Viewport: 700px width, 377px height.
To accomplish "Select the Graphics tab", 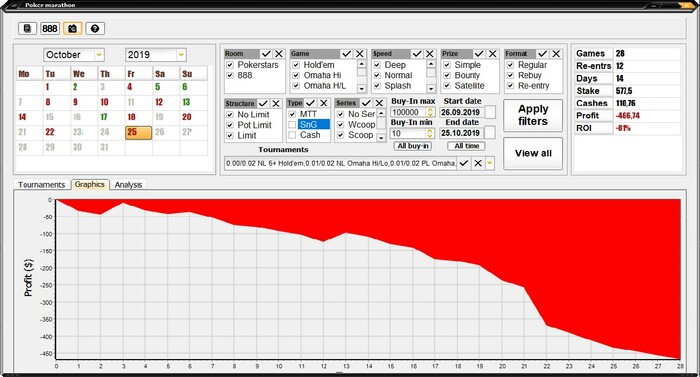I will (90, 184).
